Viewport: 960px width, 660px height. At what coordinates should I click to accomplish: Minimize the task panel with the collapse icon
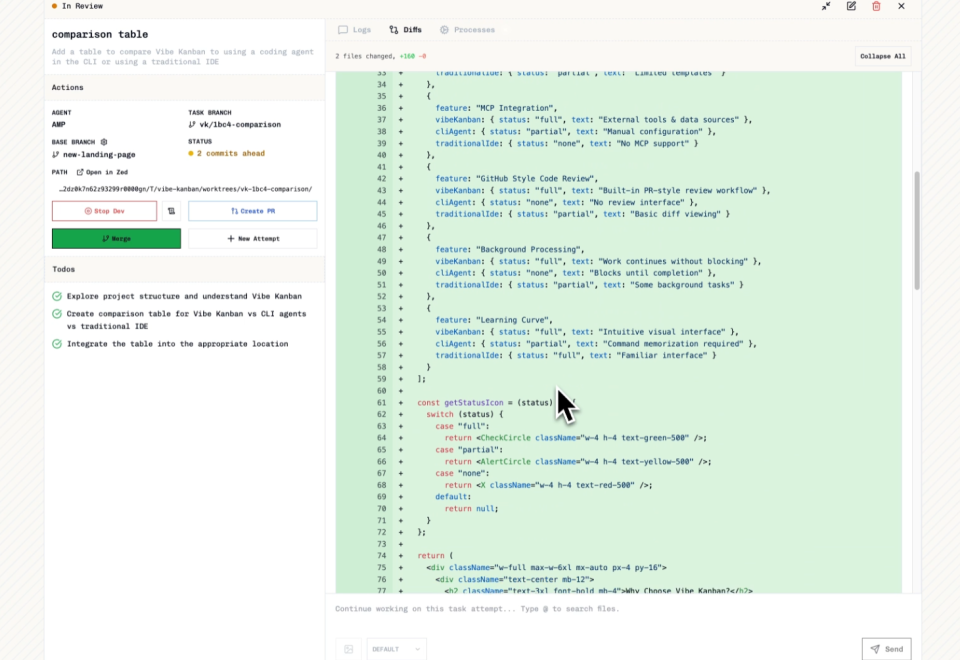tap(826, 6)
